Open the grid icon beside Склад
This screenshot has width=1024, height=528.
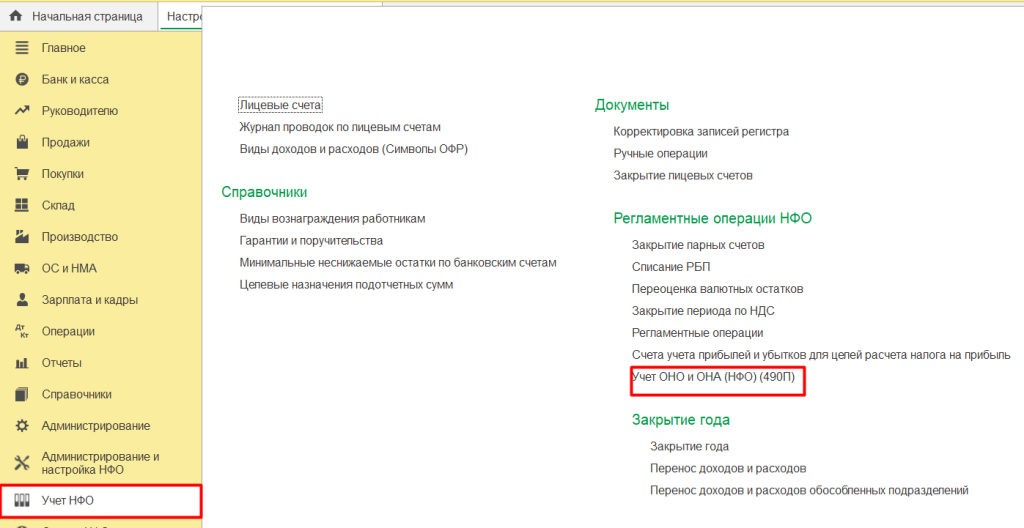point(21,205)
